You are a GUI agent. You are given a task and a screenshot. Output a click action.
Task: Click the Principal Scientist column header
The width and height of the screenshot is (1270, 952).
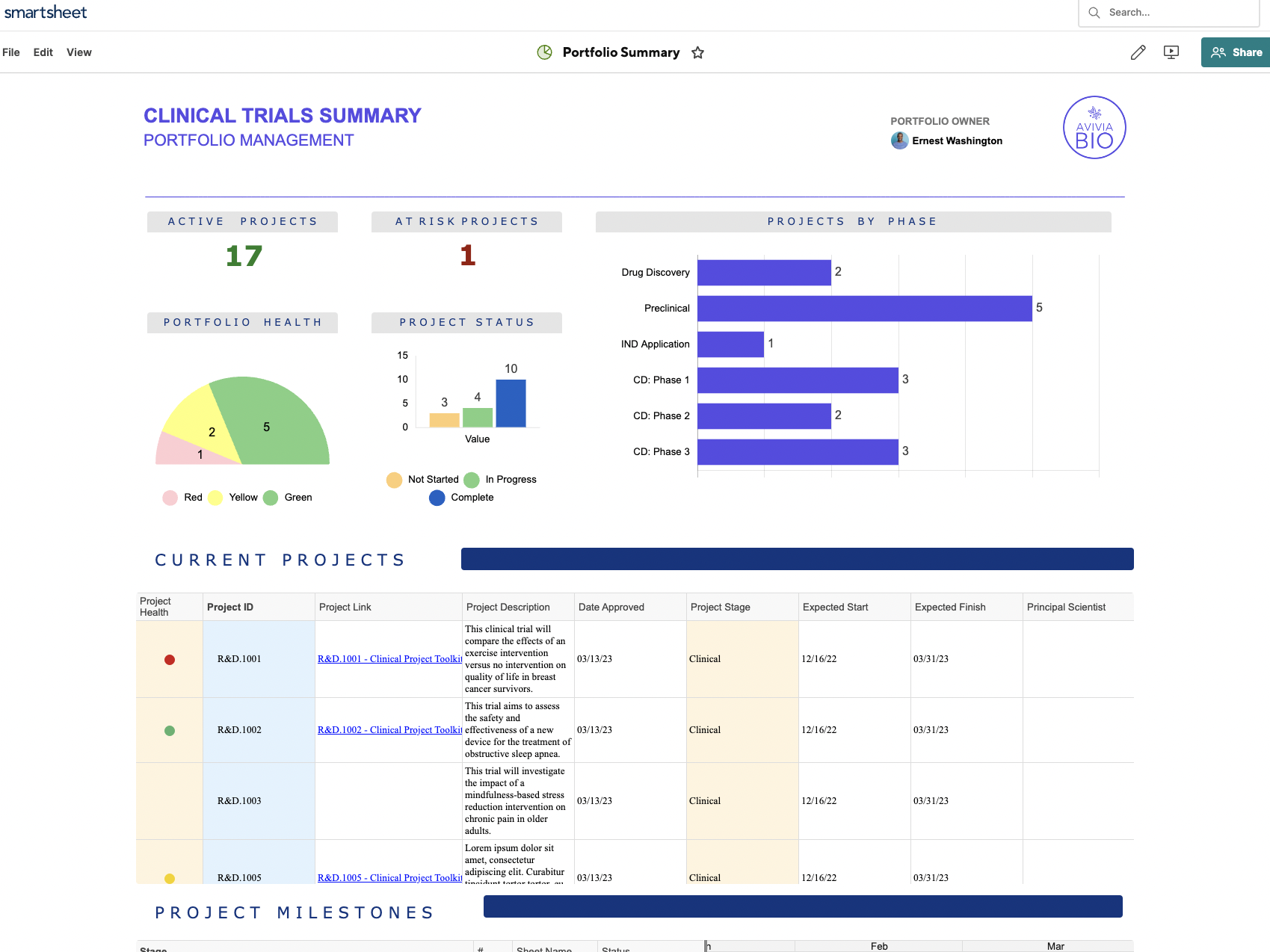[1078, 607]
